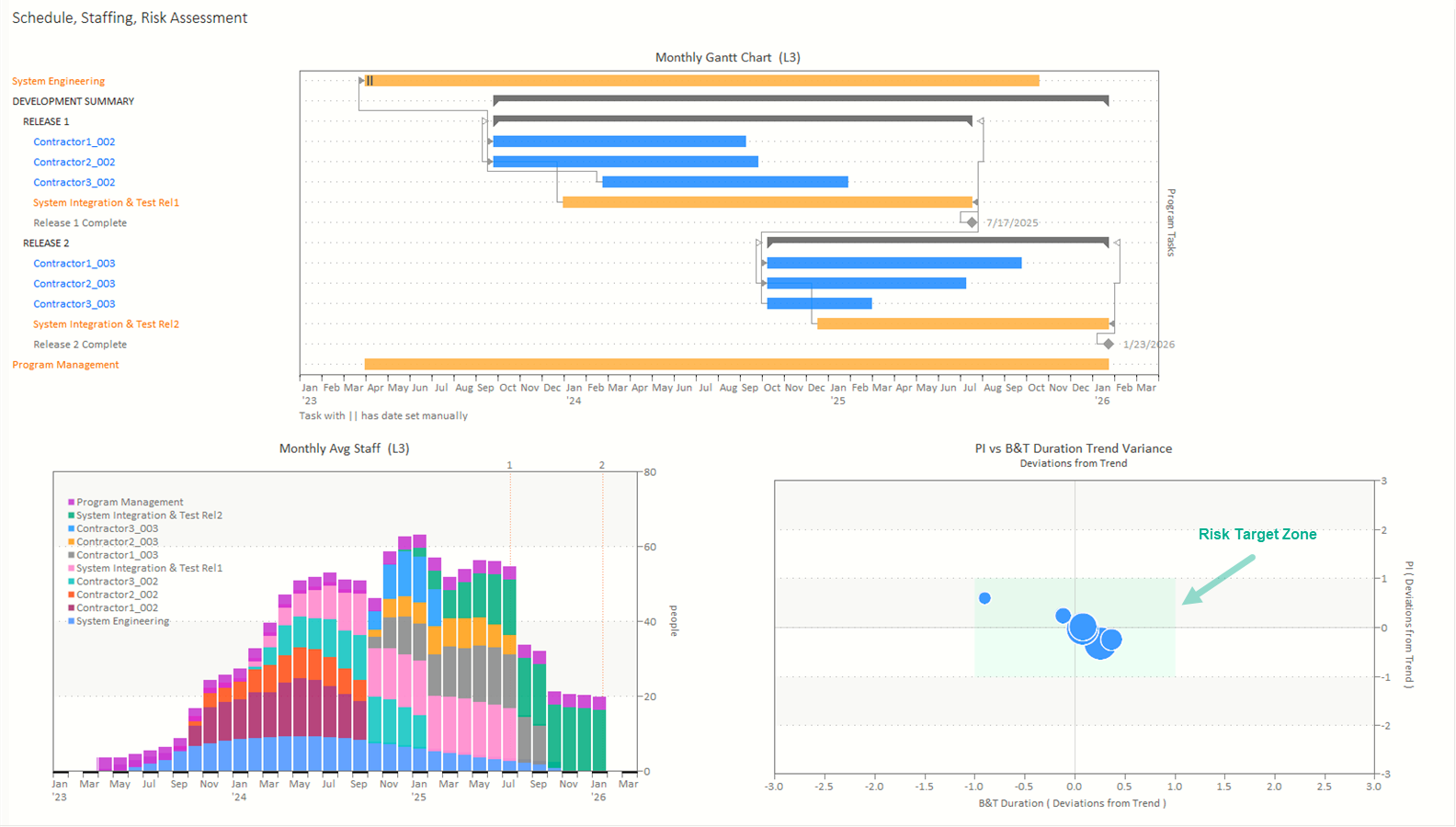Click the Contractor3_003 blue Gantt bar
The height and width of the screenshot is (827, 1456).
(x=819, y=303)
